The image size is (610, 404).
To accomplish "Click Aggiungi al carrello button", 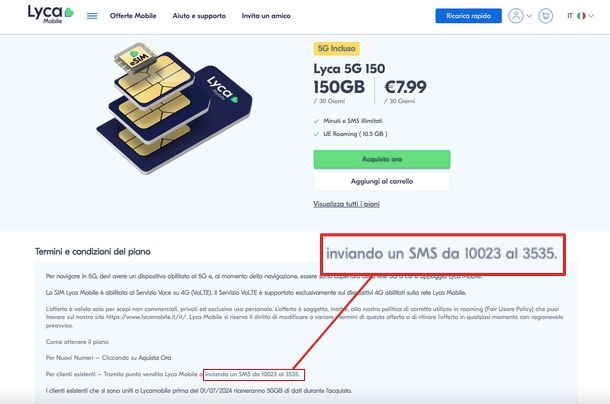I will [x=381, y=181].
